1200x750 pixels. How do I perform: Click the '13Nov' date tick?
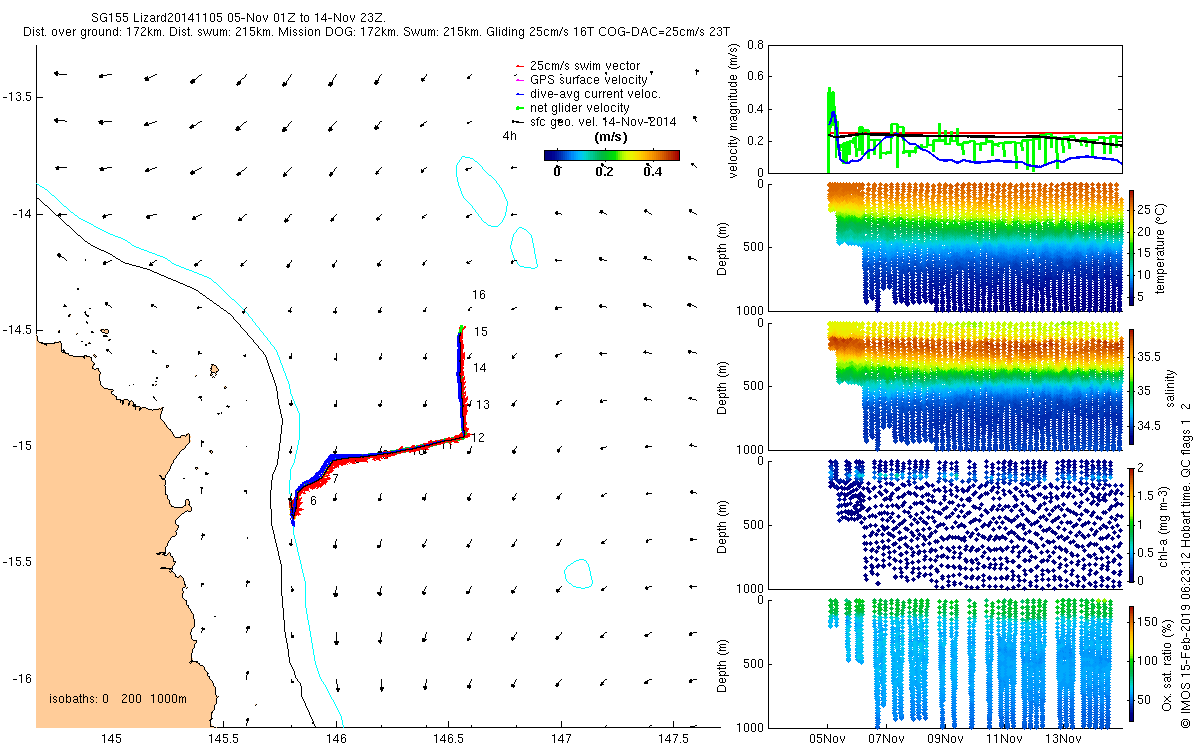(x=1063, y=739)
